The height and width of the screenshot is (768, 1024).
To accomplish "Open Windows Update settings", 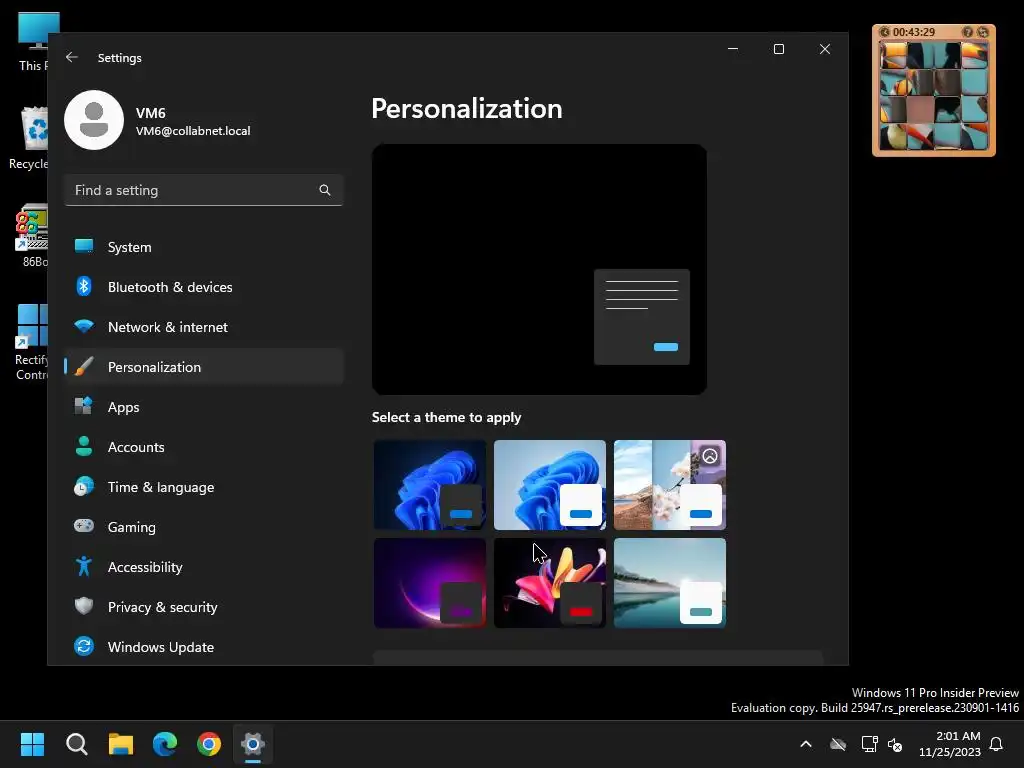I will coord(204,647).
